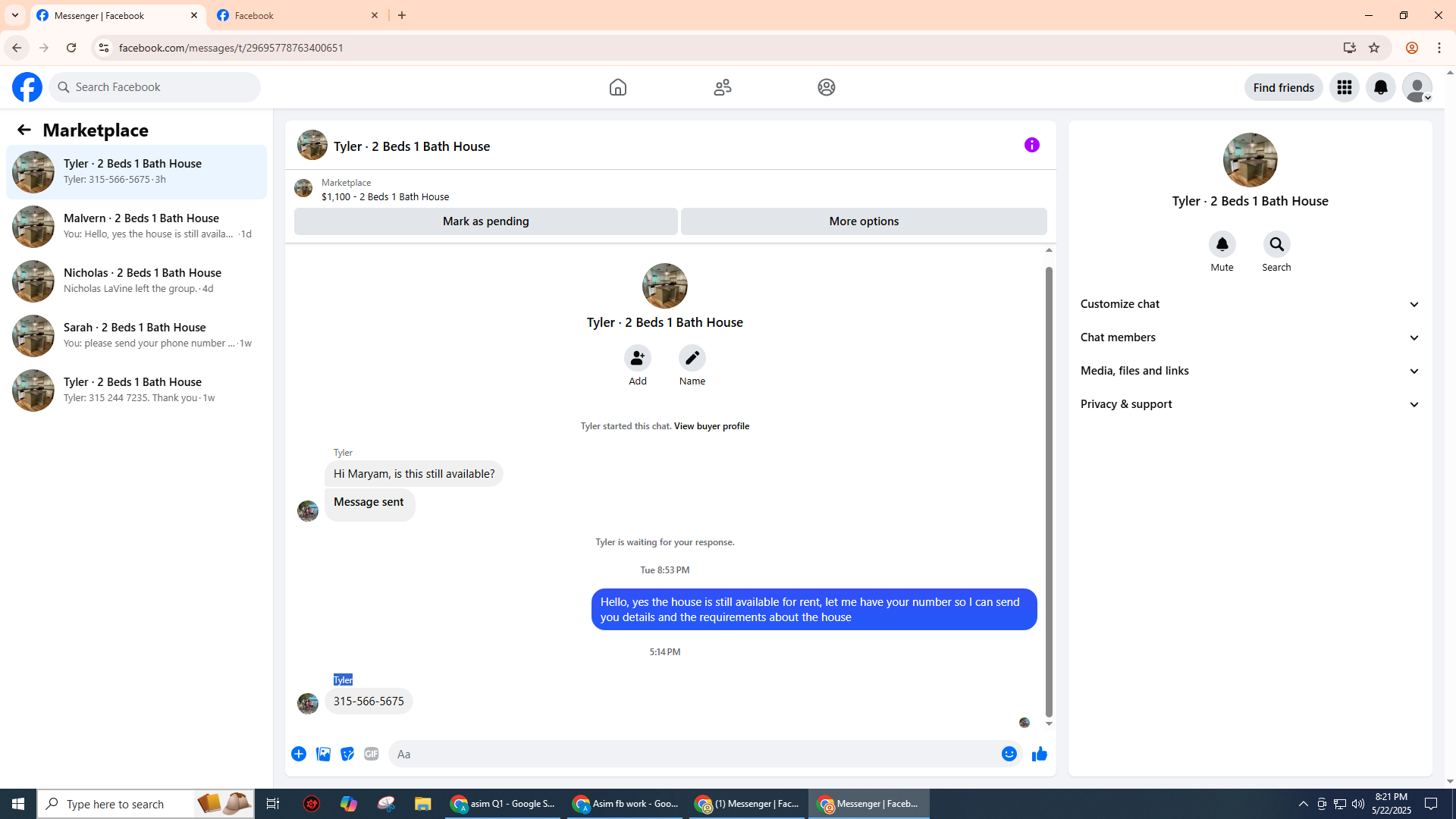Open Nicholas 2 Beds 1 Bath House chat
The width and height of the screenshot is (1456, 819).
click(136, 281)
